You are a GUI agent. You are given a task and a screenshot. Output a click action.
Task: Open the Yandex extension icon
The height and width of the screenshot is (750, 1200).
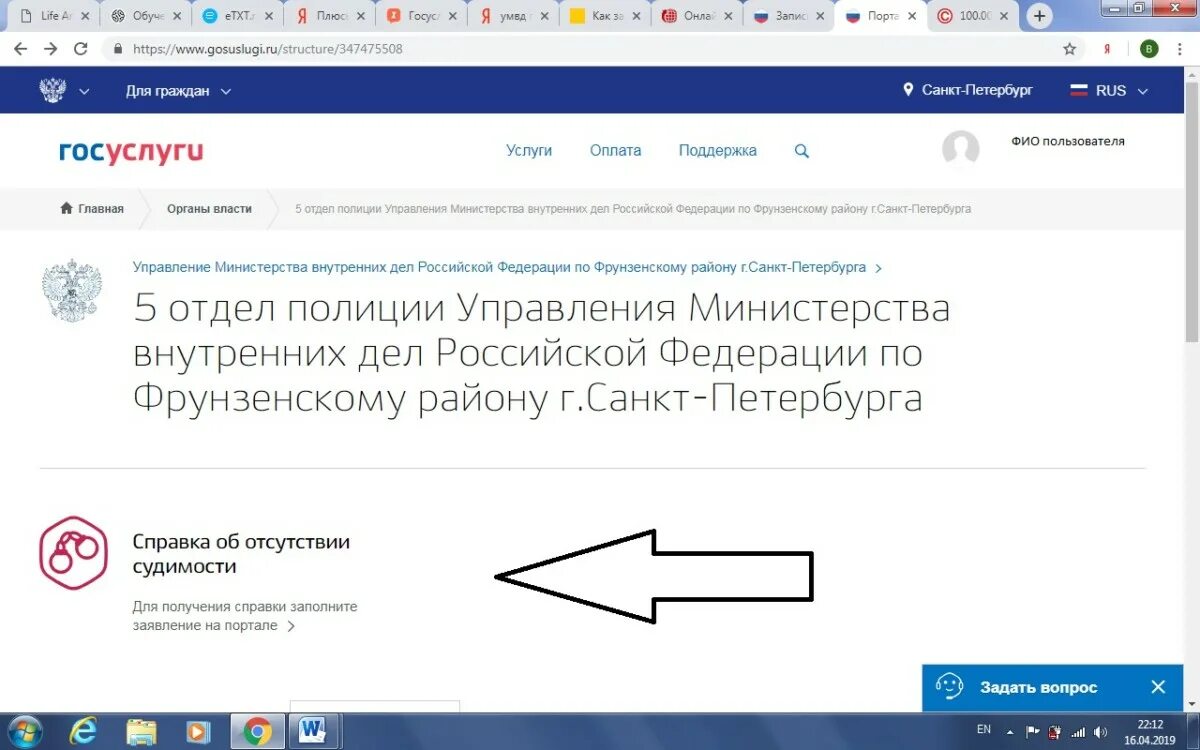pyautogui.click(x=1107, y=48)
